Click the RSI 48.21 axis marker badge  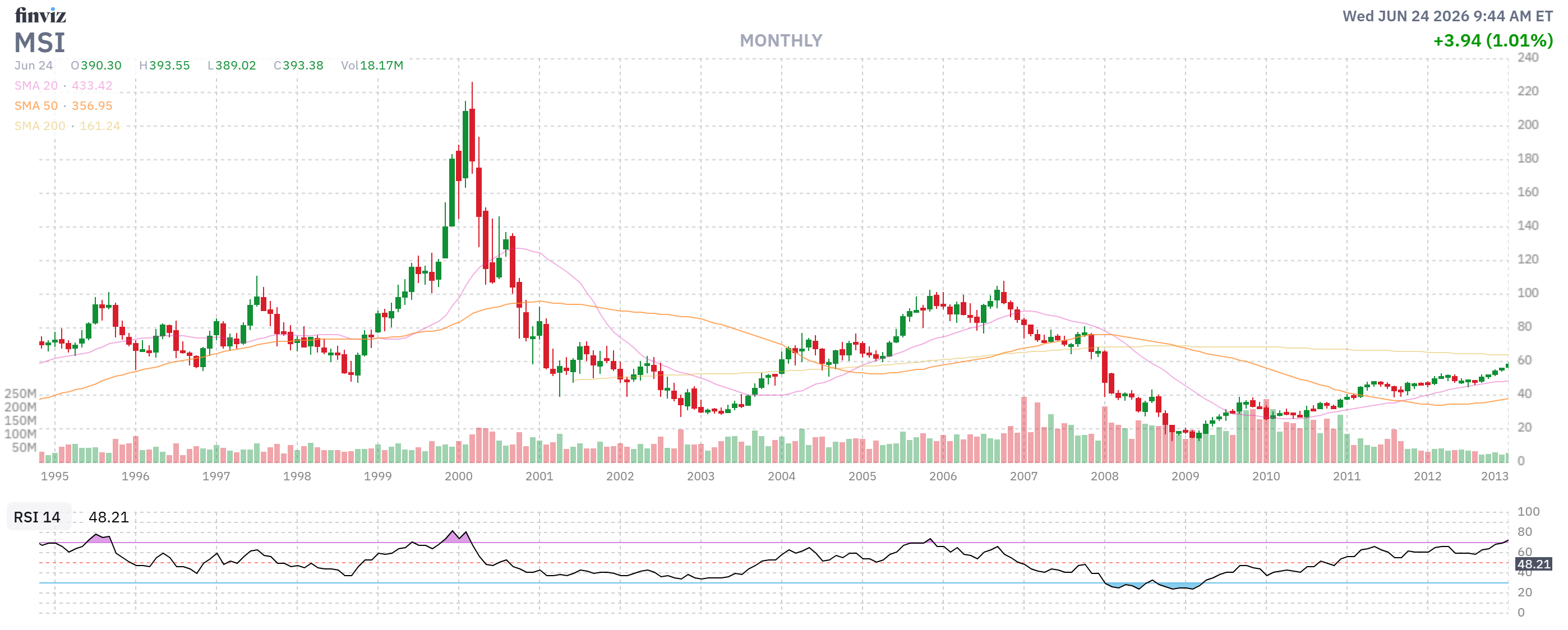(1533, 564)
